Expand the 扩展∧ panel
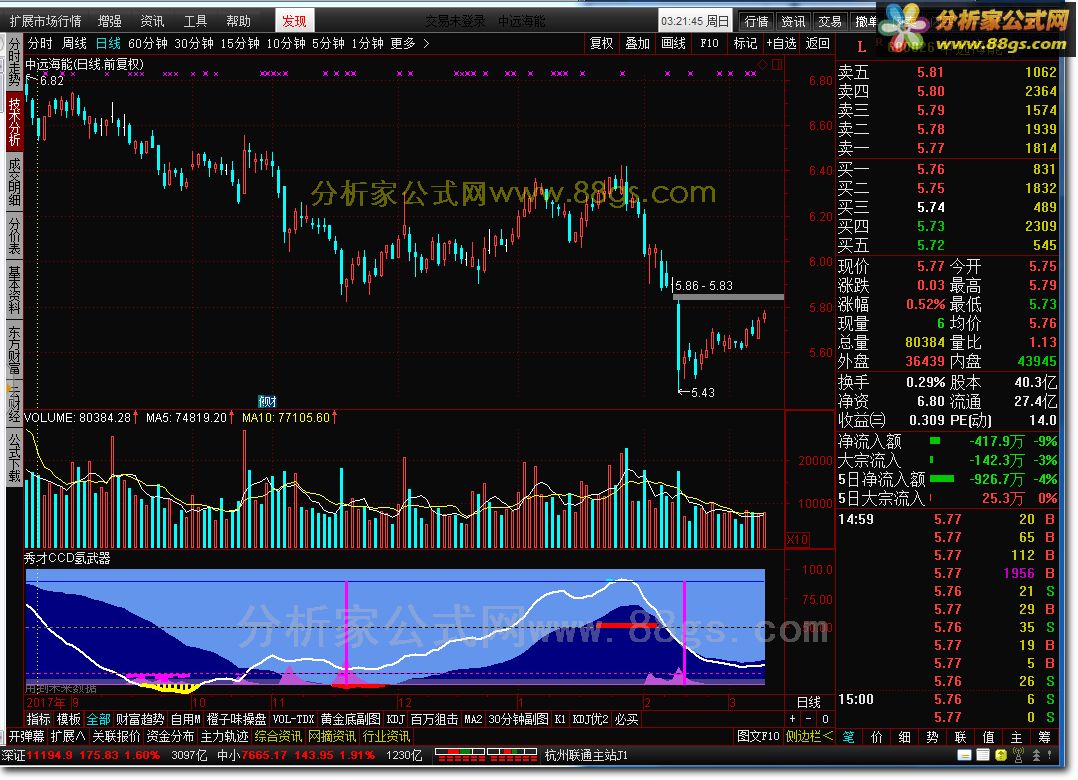1078x780 pixels. [x=68, y=737]
